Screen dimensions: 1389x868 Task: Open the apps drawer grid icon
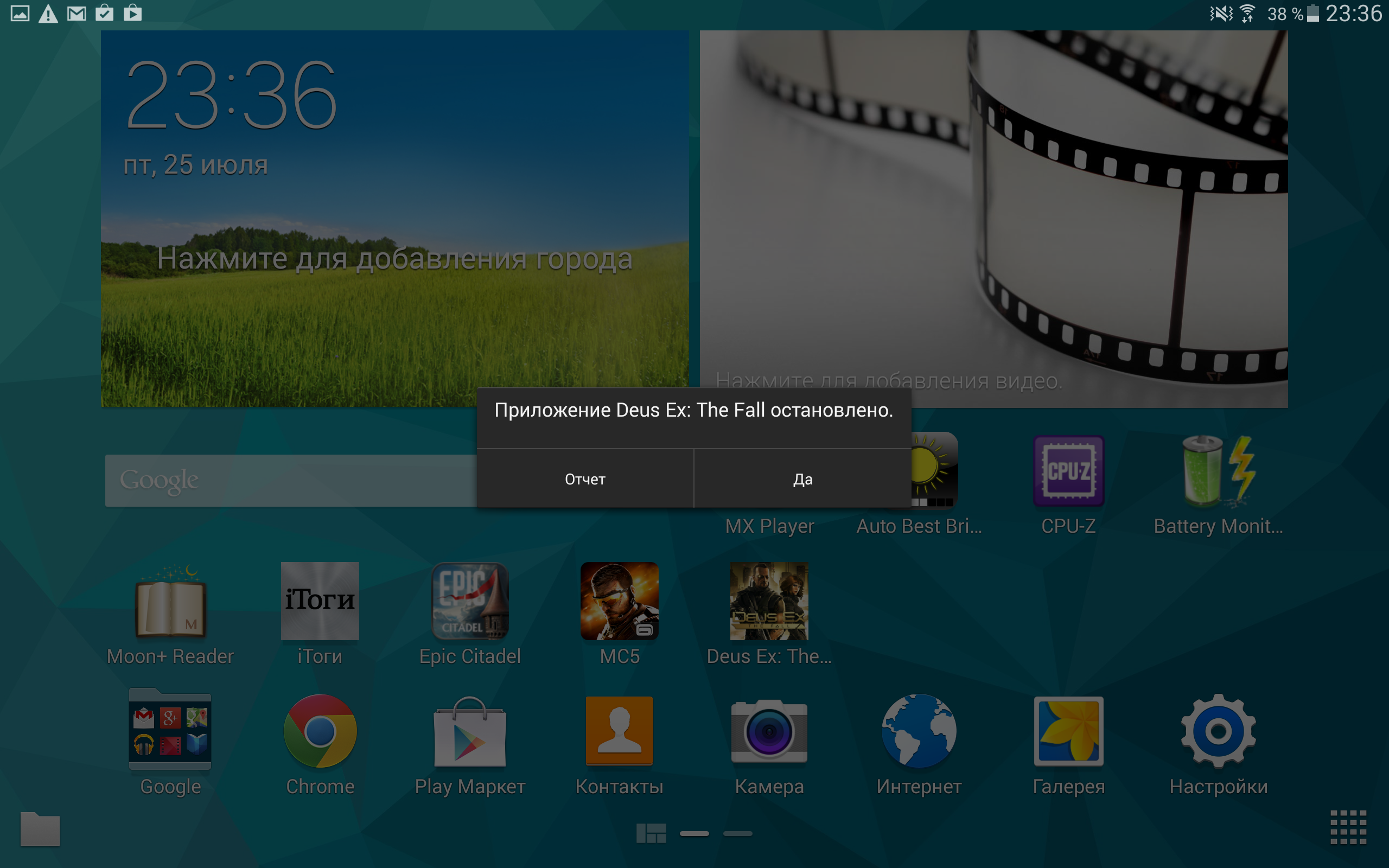(1348, 827)
